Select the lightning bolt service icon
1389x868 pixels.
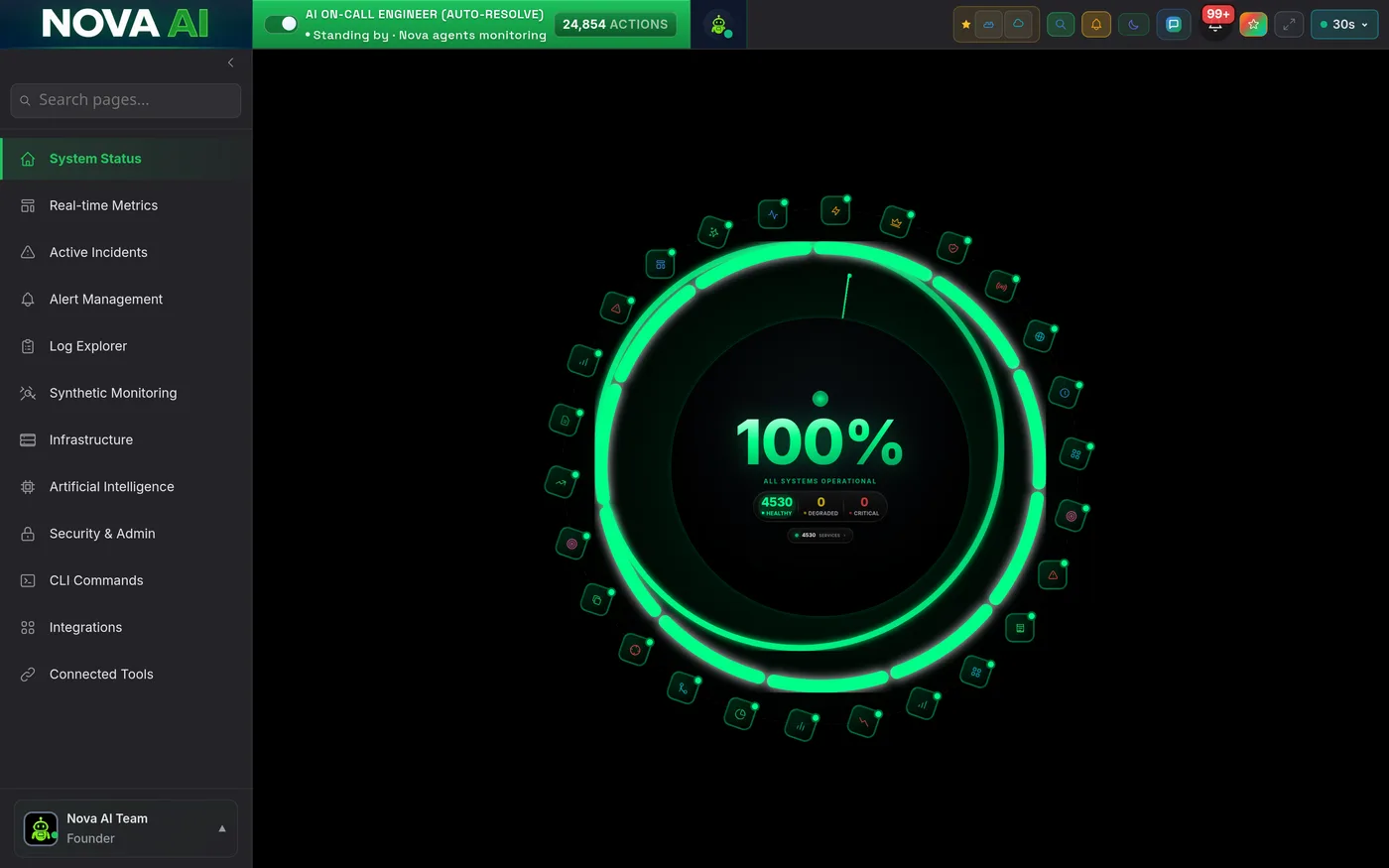(x=835, y=210)
